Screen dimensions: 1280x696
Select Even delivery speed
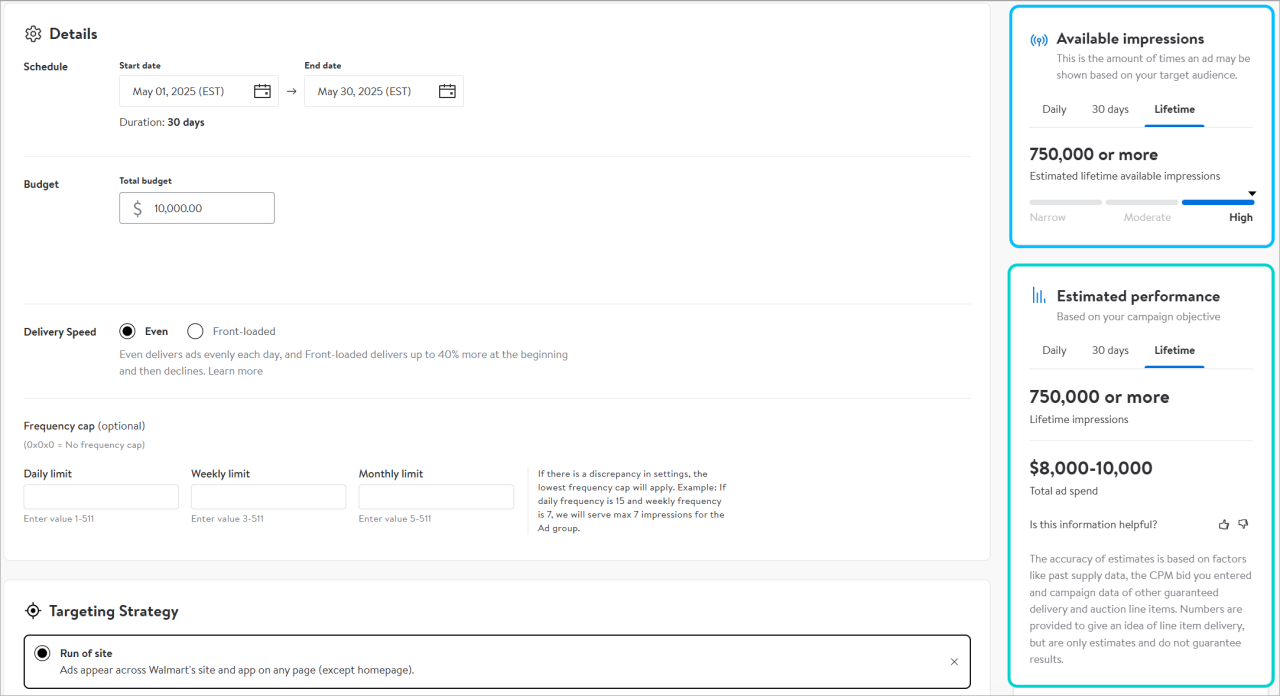point(127,331)
